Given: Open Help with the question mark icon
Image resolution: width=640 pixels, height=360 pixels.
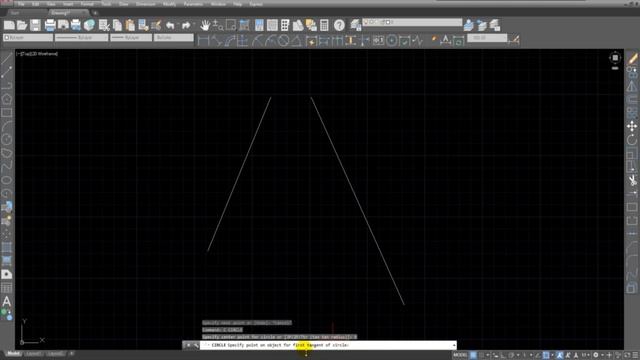Looking at the screenshot, I should coord(339,25).
